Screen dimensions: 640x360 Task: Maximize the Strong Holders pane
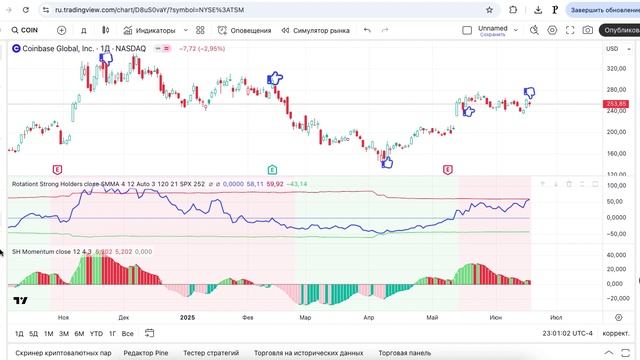coord(596,184)
